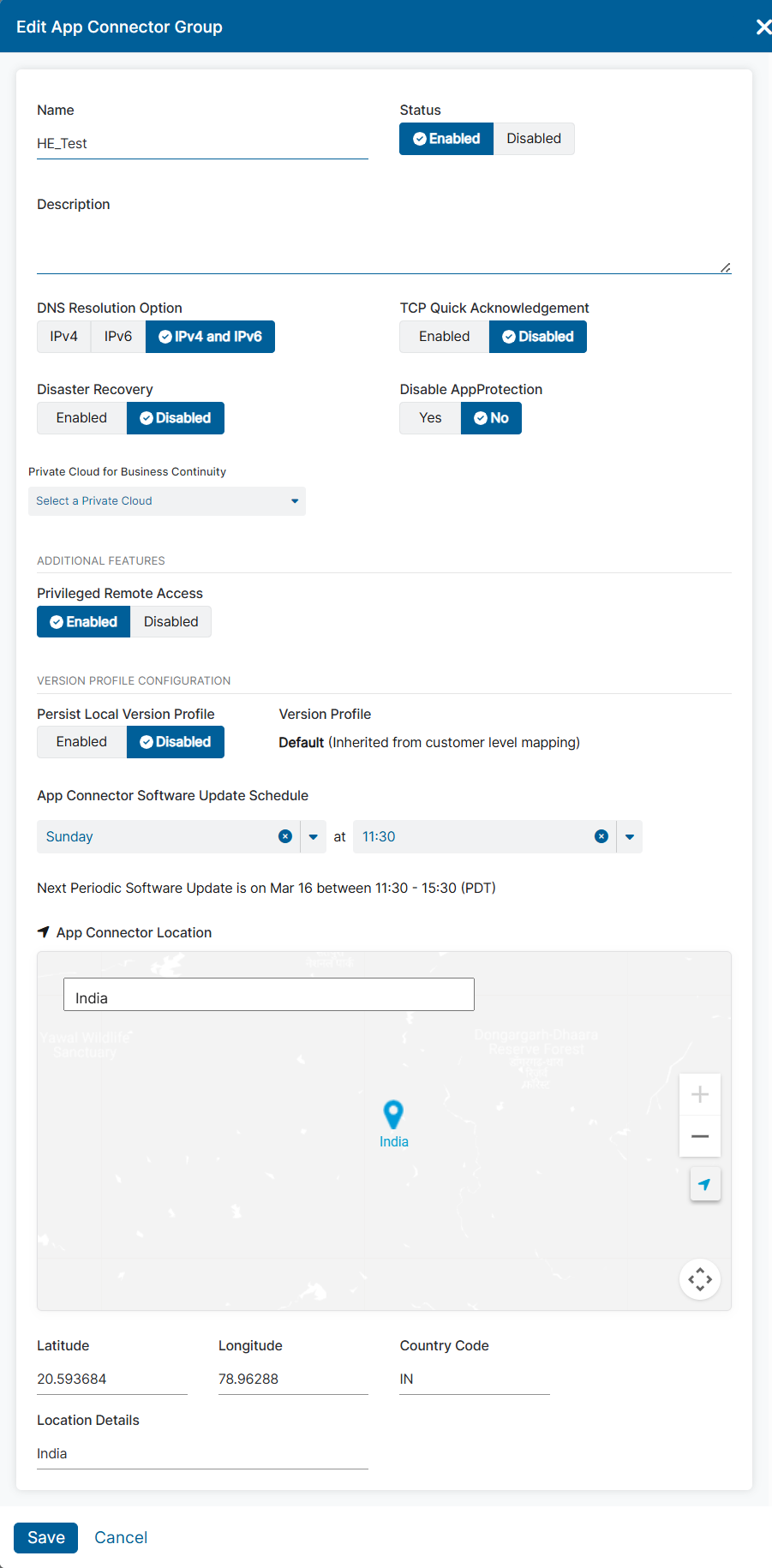Click the map zoom in plus icon
The image size is (772, 1568).
(x=699, y=1094)
